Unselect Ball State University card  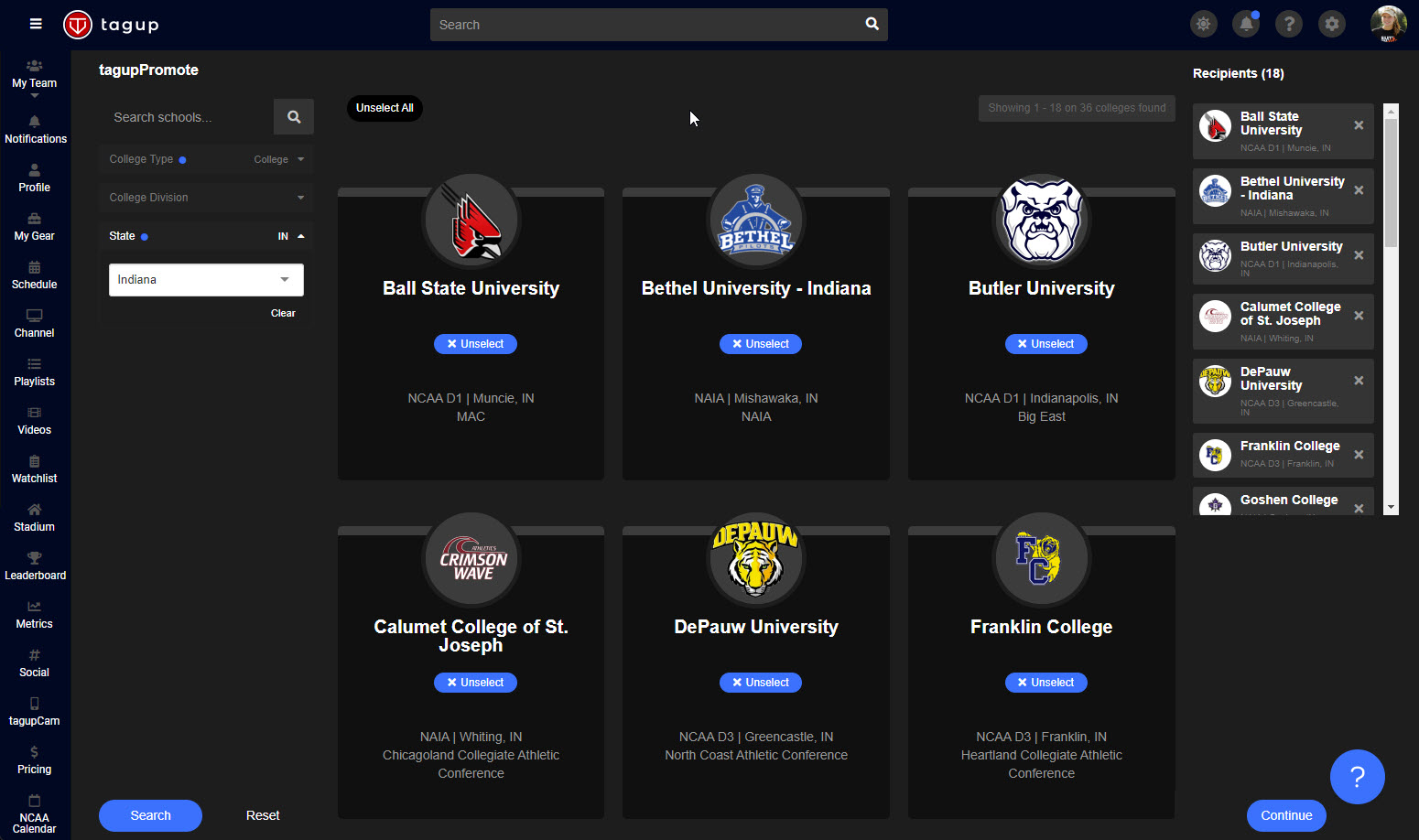(475, 344)
